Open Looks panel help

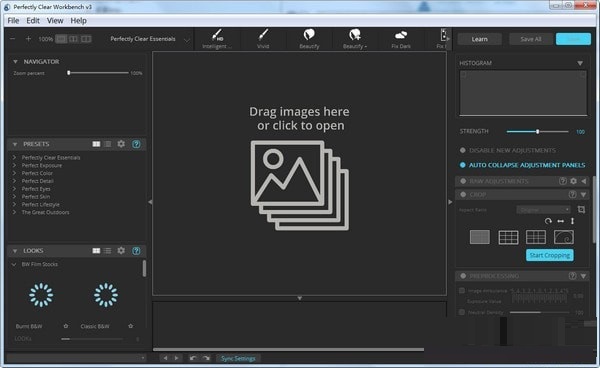[136, 251]
